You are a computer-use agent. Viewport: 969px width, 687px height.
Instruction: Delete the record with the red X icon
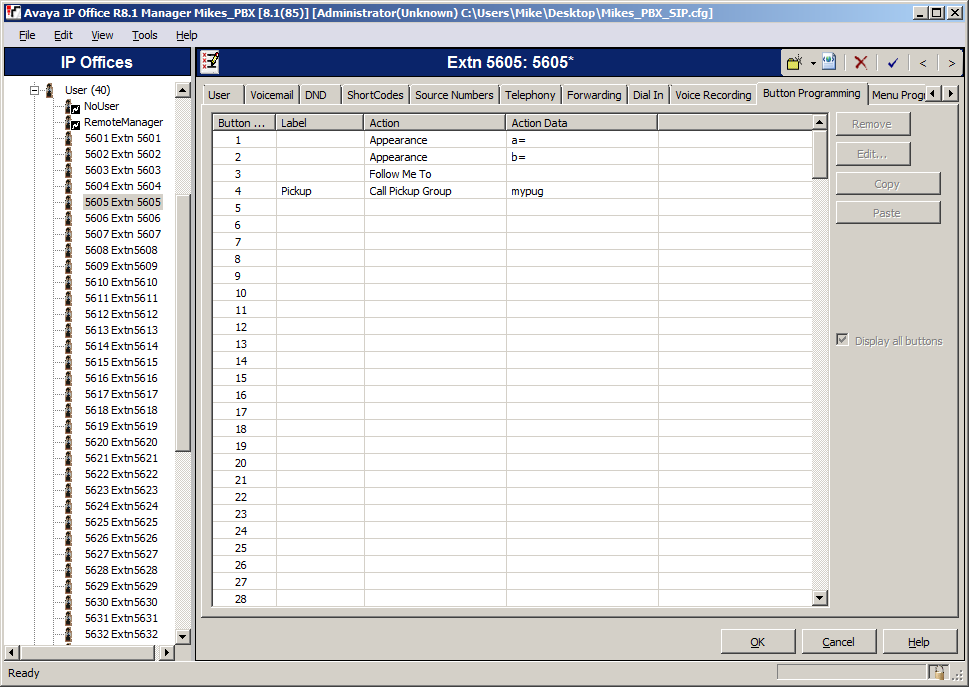coord(860,62)
